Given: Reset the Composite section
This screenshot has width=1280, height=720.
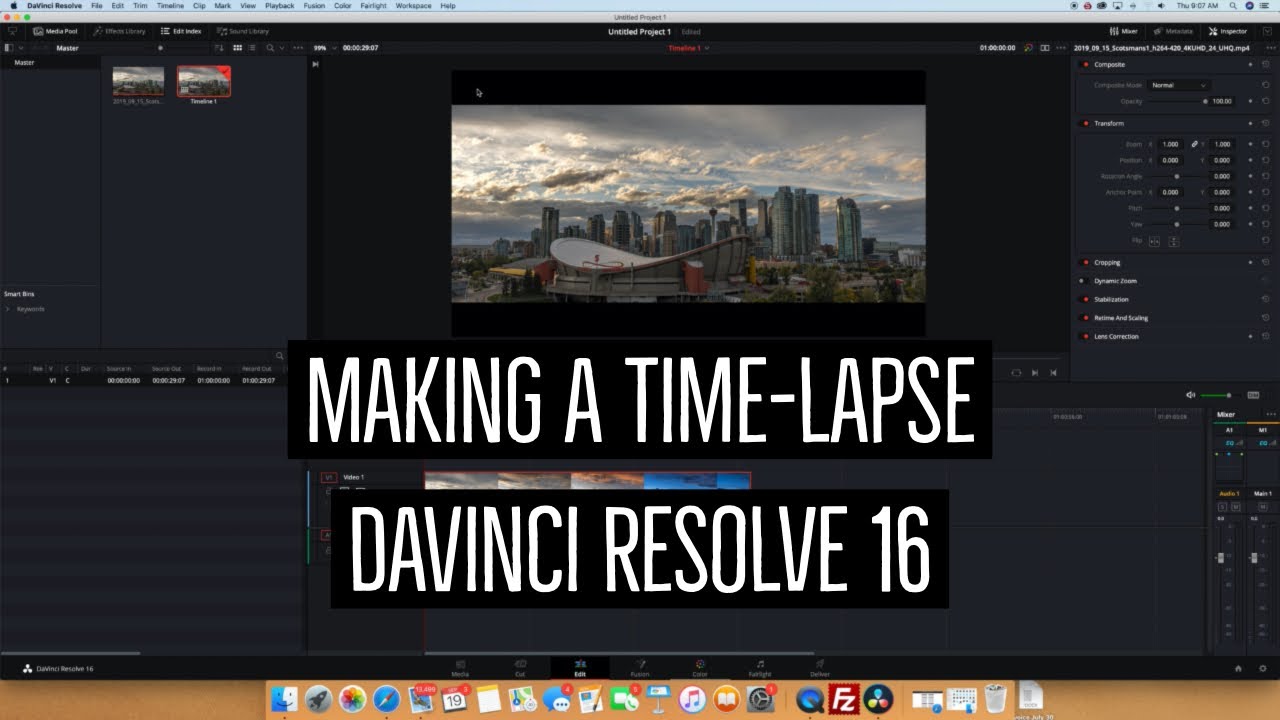Looking at the screenshot, I should coord(1266,65).
